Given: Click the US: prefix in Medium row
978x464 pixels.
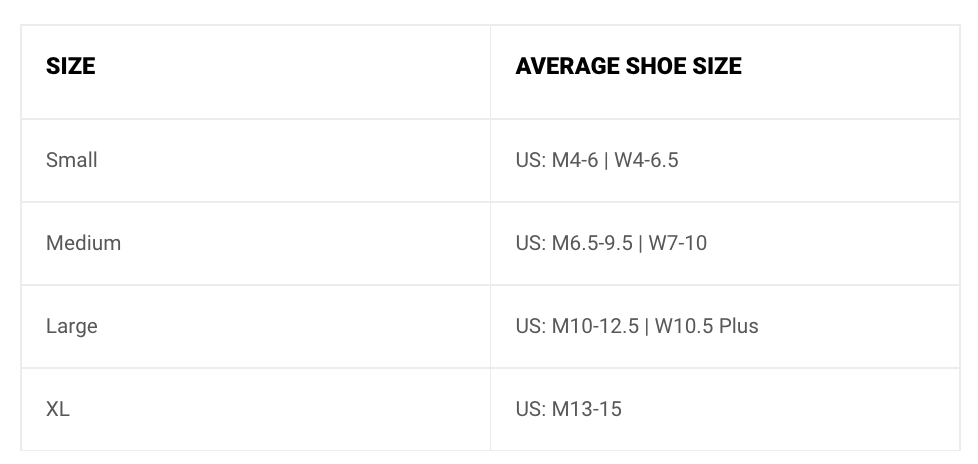Looking at the screenshot, I should [x=531, y=243].
